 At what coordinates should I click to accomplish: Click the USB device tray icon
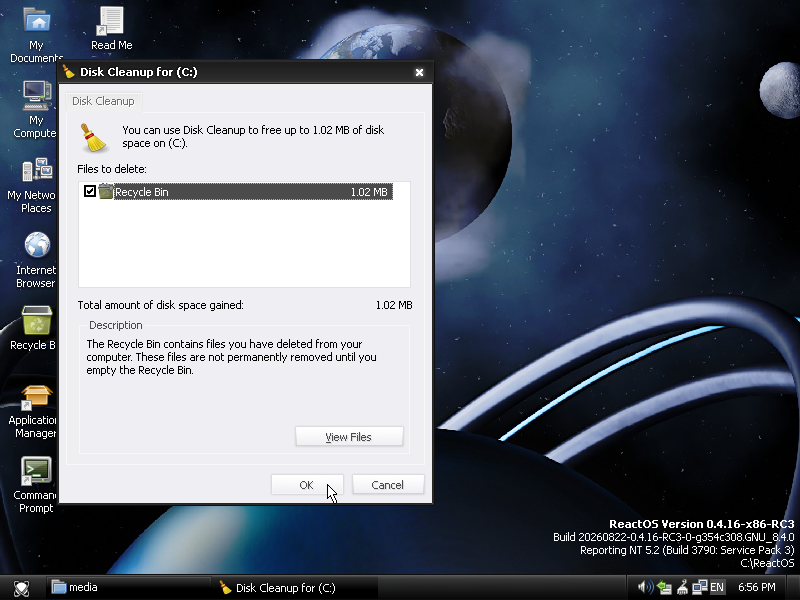pyautogui.click(x=682, y=588)
